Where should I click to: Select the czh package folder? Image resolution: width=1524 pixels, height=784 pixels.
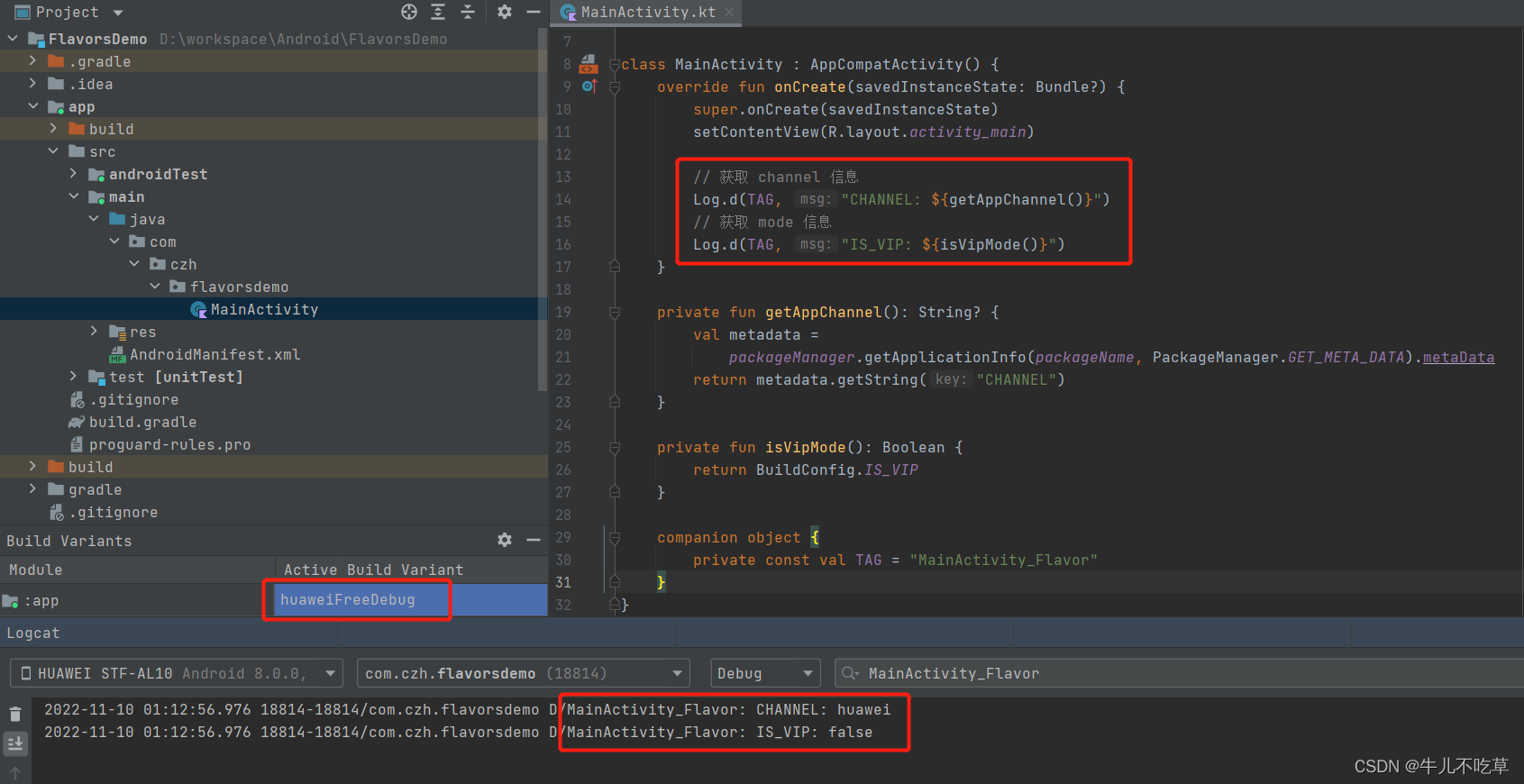point(183,264)
